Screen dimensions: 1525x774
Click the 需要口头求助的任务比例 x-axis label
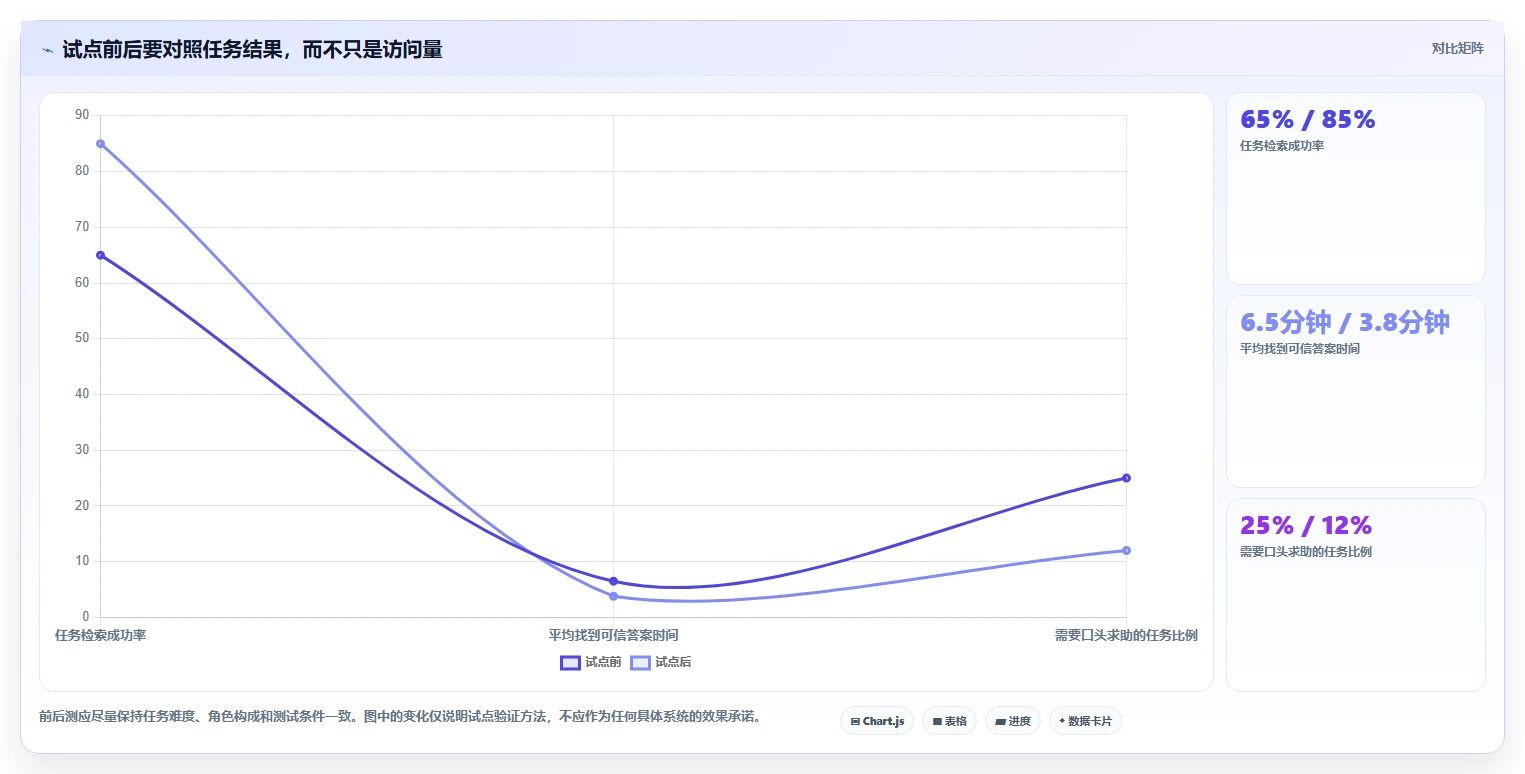(1126, 635)
